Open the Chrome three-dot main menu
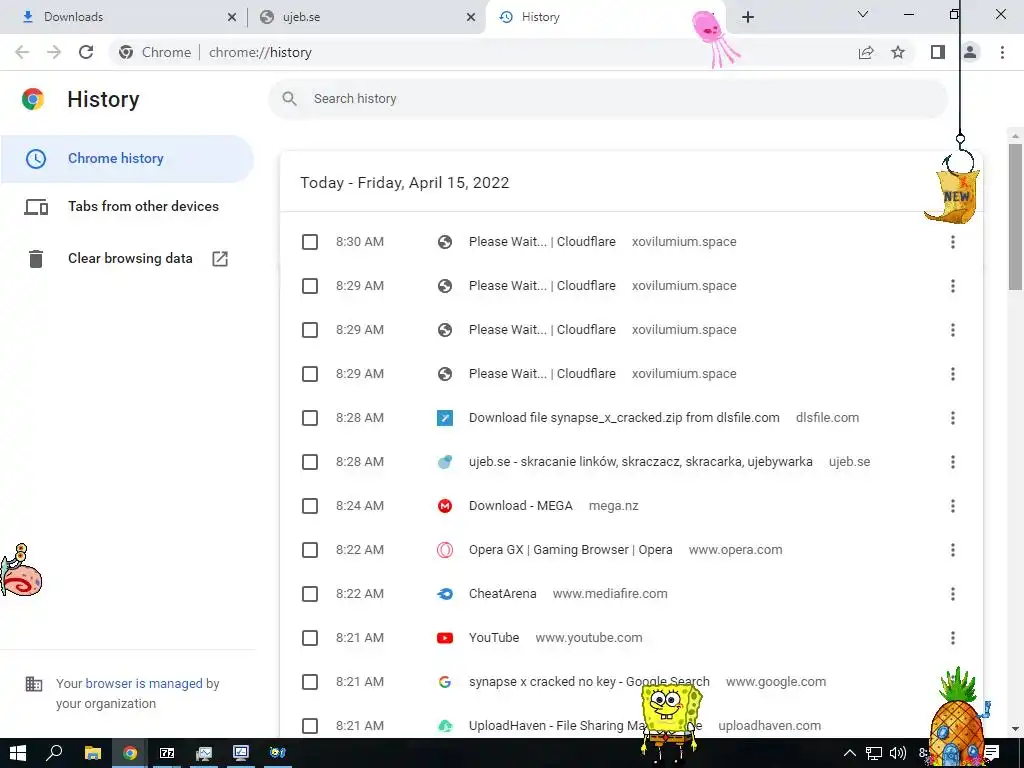1024x768 pixels. click(x=1002, y=52)
